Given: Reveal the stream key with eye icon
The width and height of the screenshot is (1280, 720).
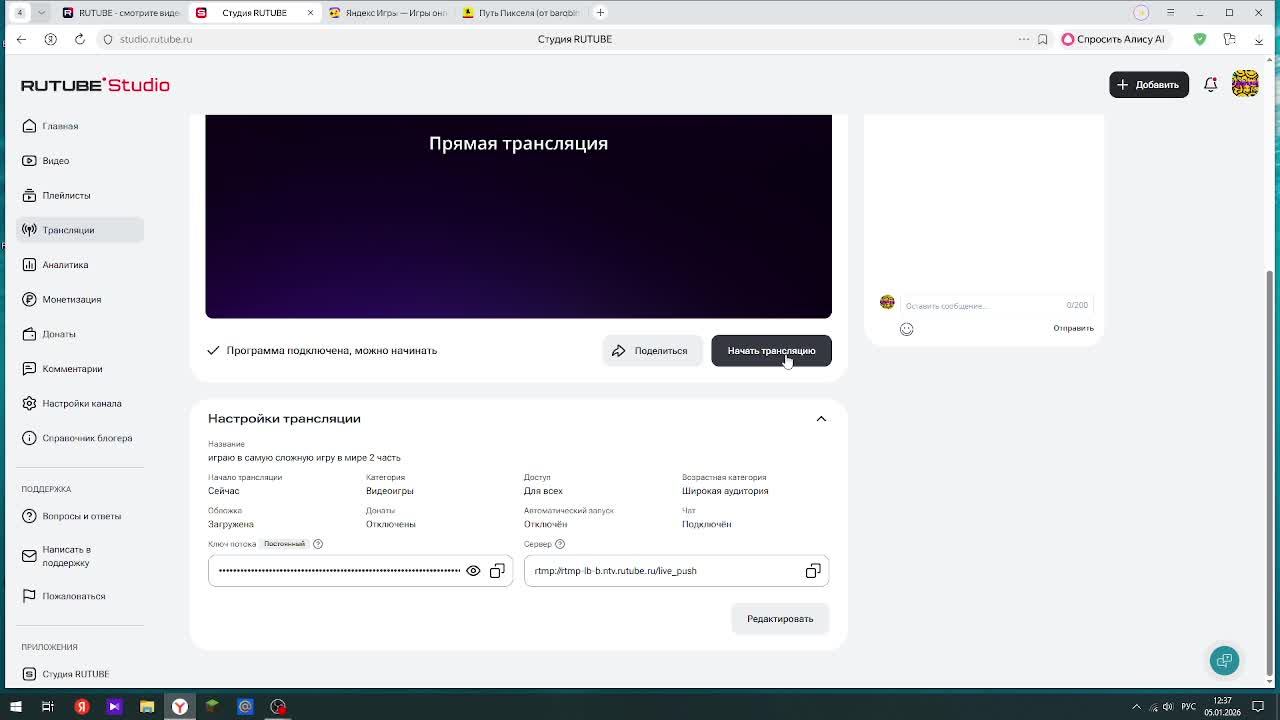Looking at the screenshot, I should (473, 571).
